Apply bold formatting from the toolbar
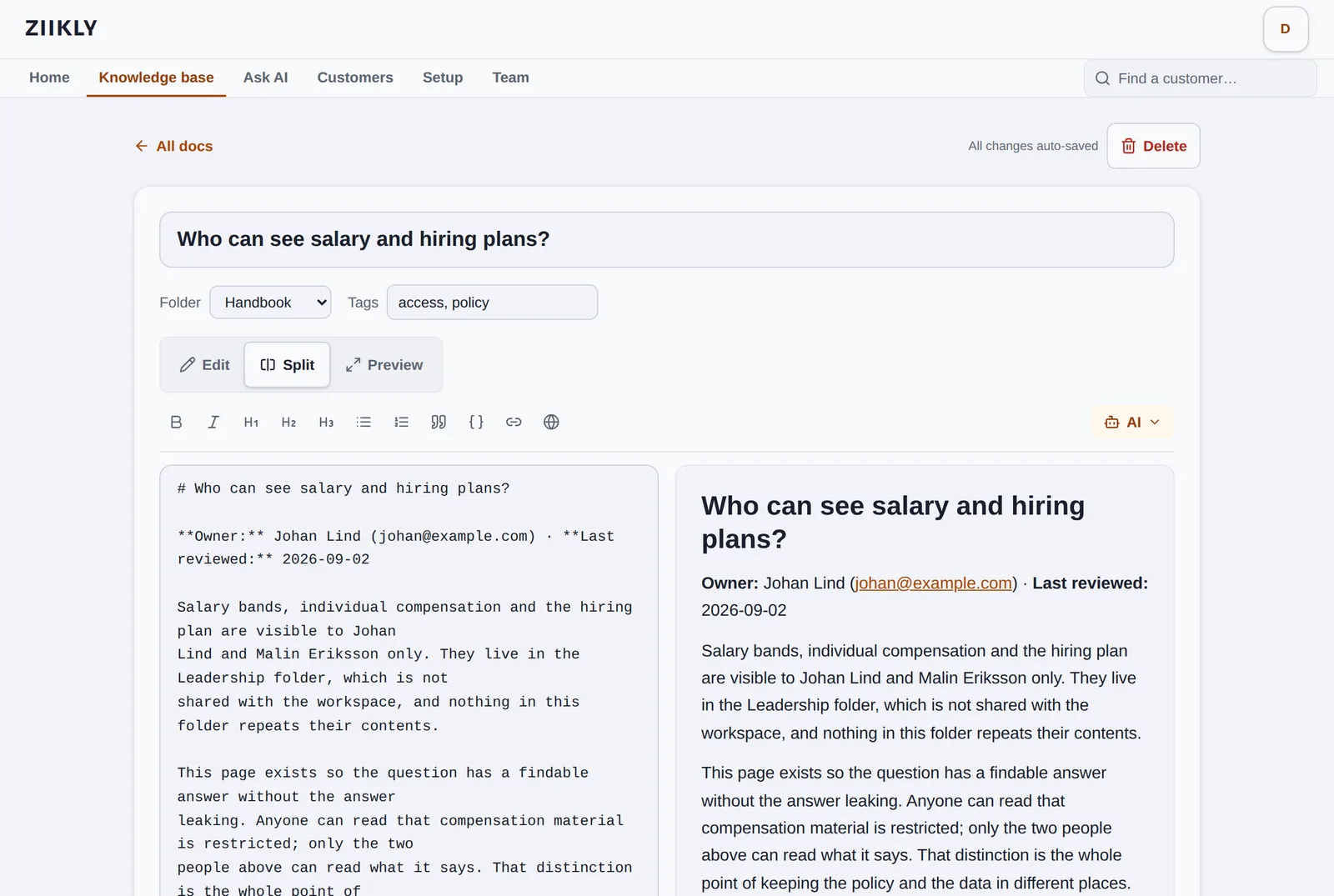Viewport: 1334px width, 896px height. [176, 422]
